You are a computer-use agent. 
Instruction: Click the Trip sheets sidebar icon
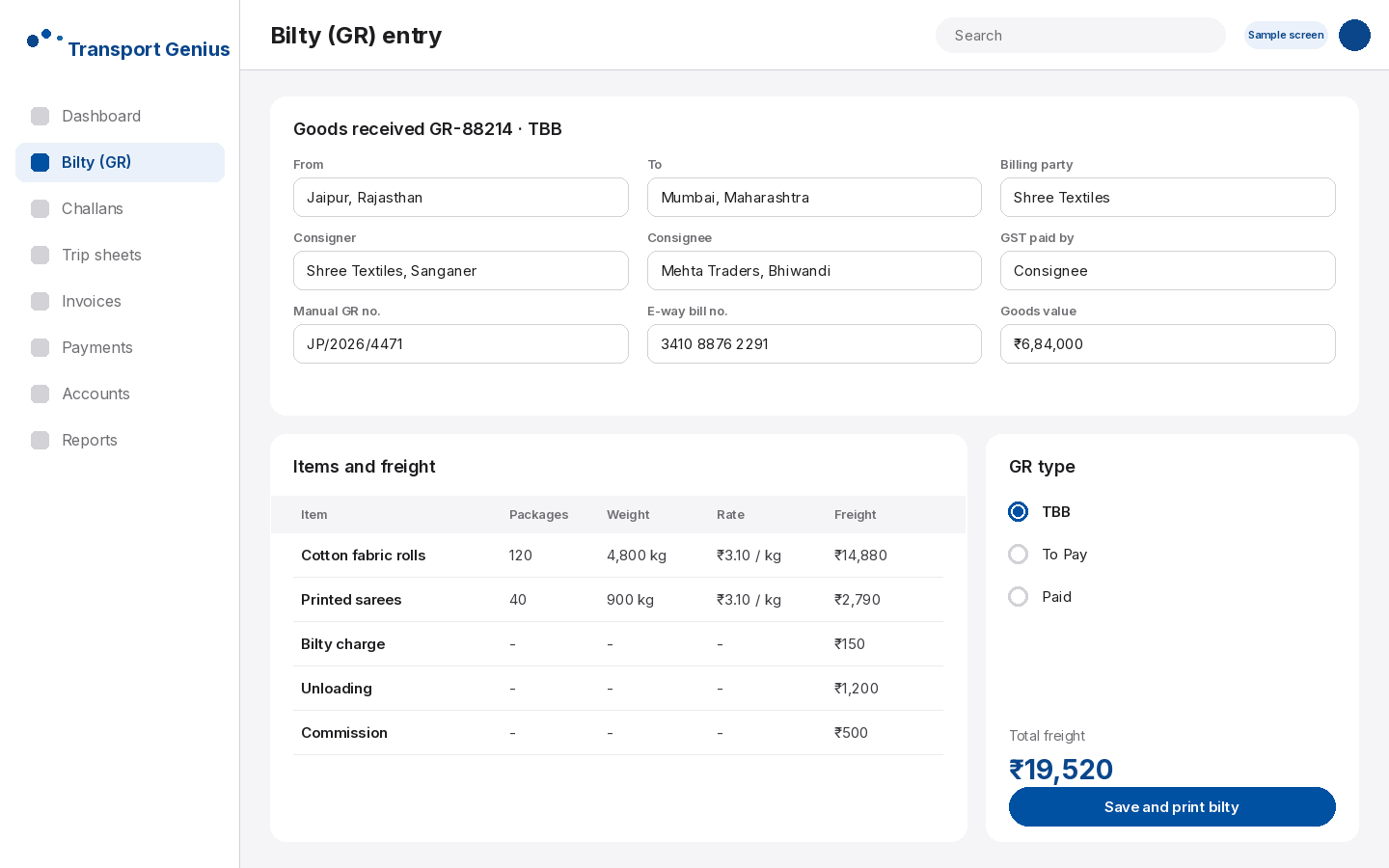pos(40,255)
